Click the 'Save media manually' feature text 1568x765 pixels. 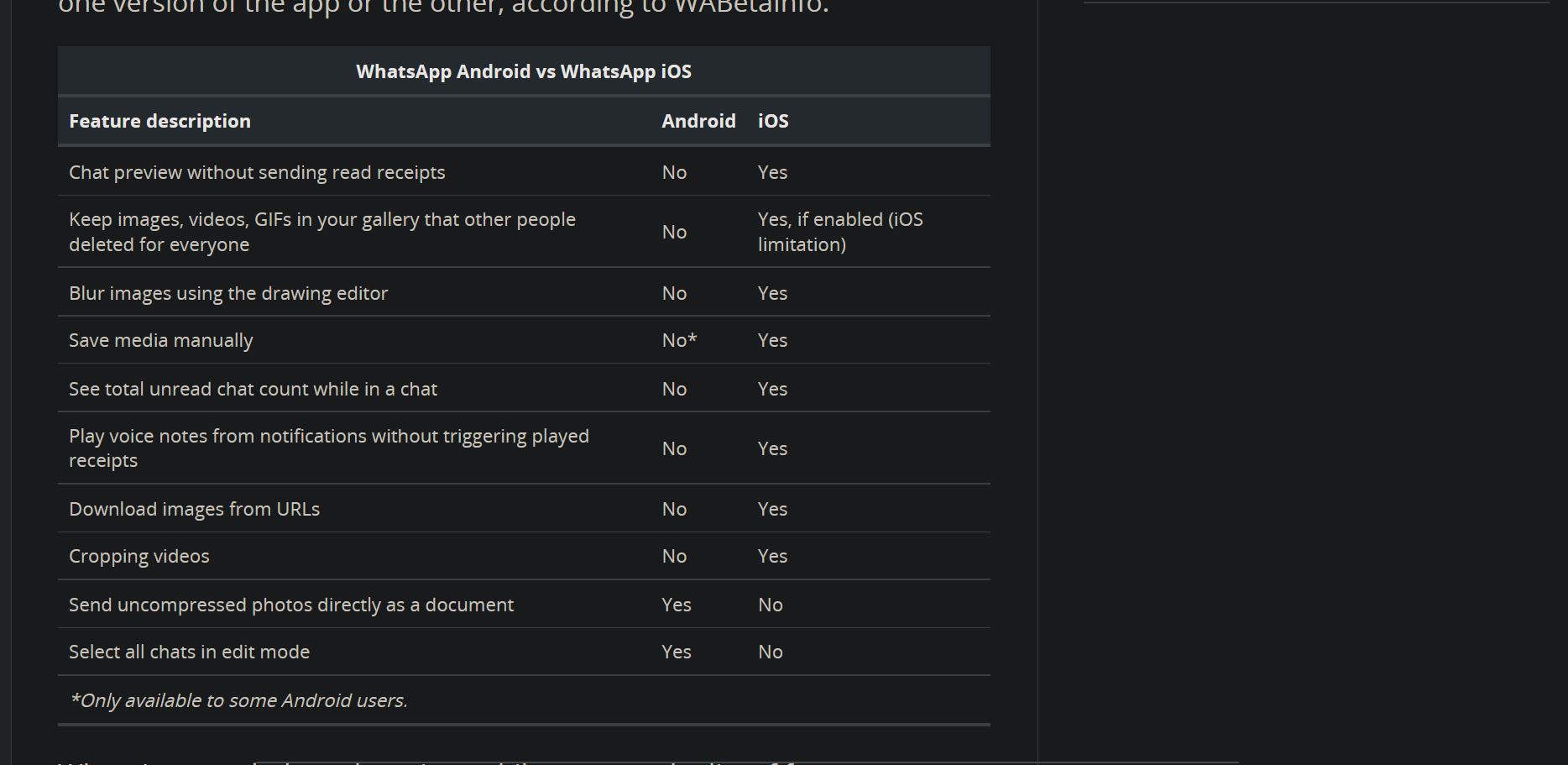point(160,340)
